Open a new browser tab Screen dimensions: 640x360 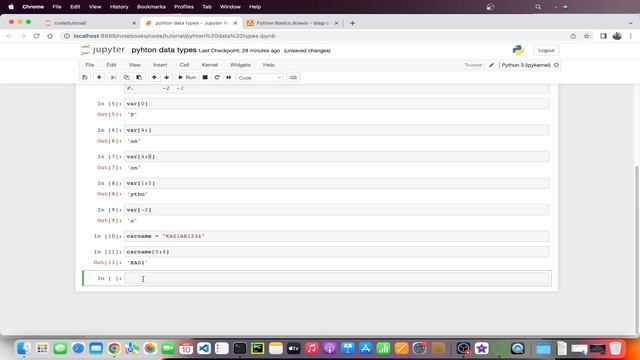[352, 23]
